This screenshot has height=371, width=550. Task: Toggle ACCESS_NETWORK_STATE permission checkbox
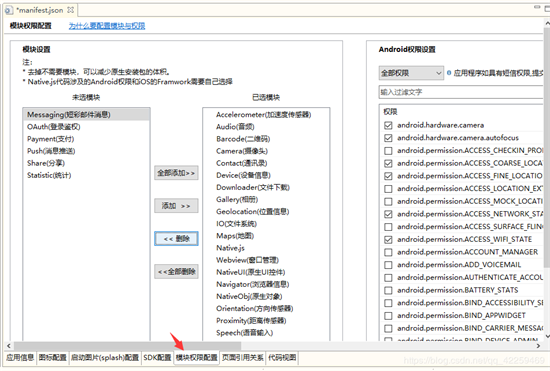pos(388,214)
